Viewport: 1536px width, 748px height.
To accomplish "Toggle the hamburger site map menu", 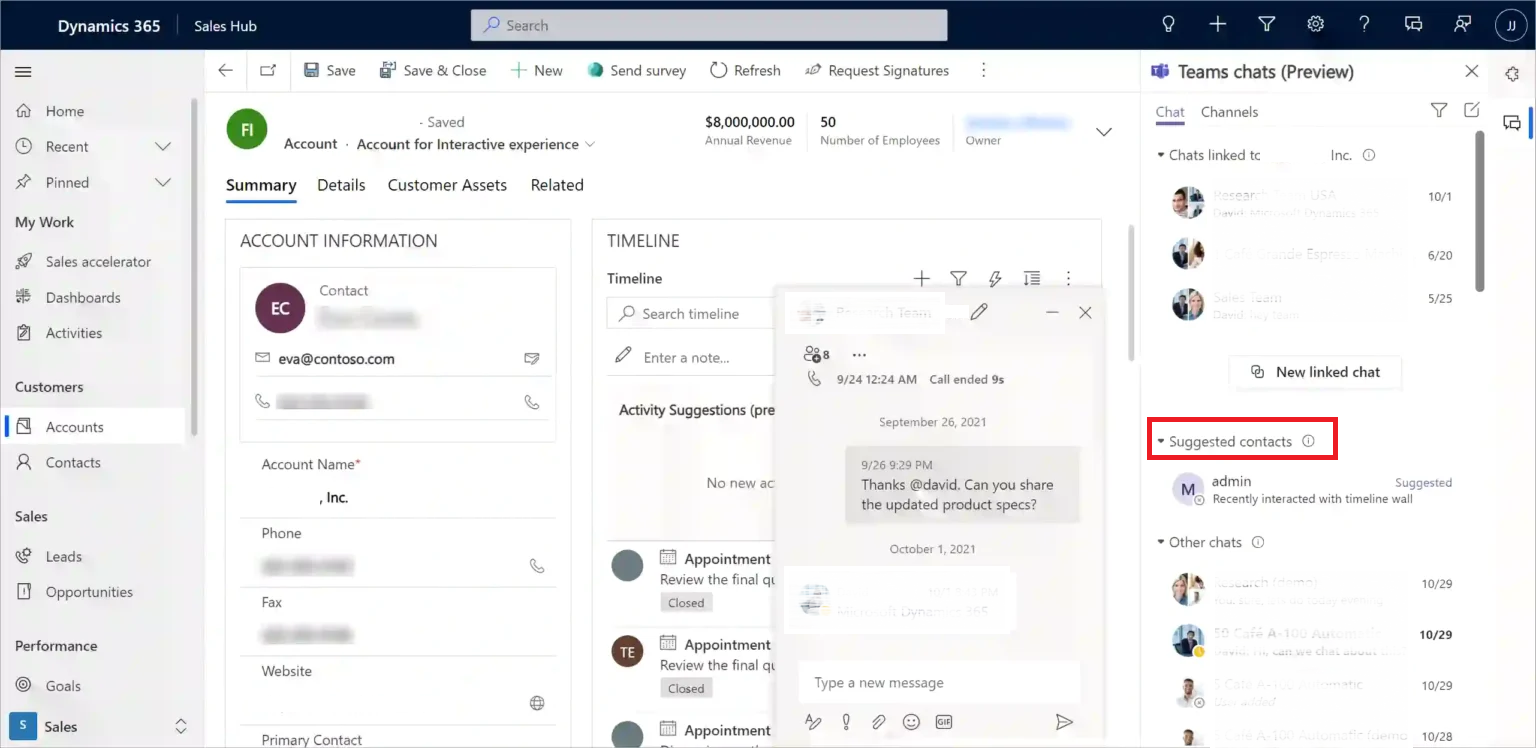I will 24,72.
